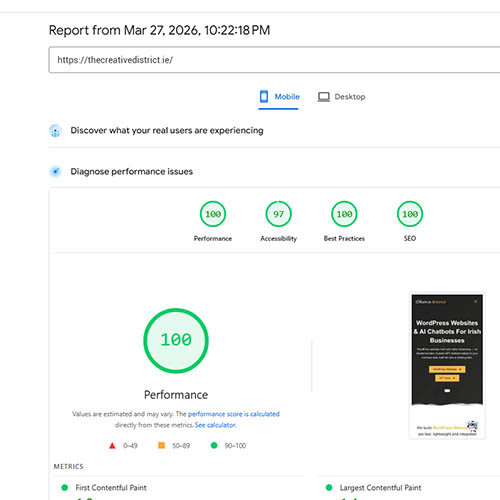This screenshot has width=500, height=500.
Task: Open the 'See calculator' link
Action: pyautogui.click(x=215, y=425)
